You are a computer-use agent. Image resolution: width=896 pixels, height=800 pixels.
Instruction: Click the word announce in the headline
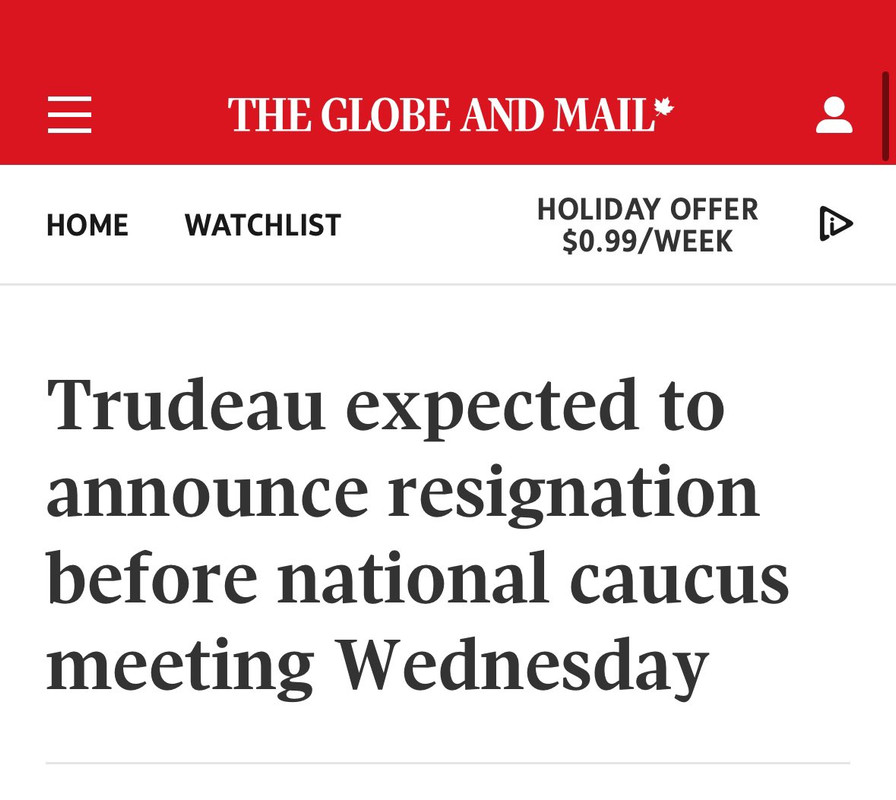coord(207,495)
